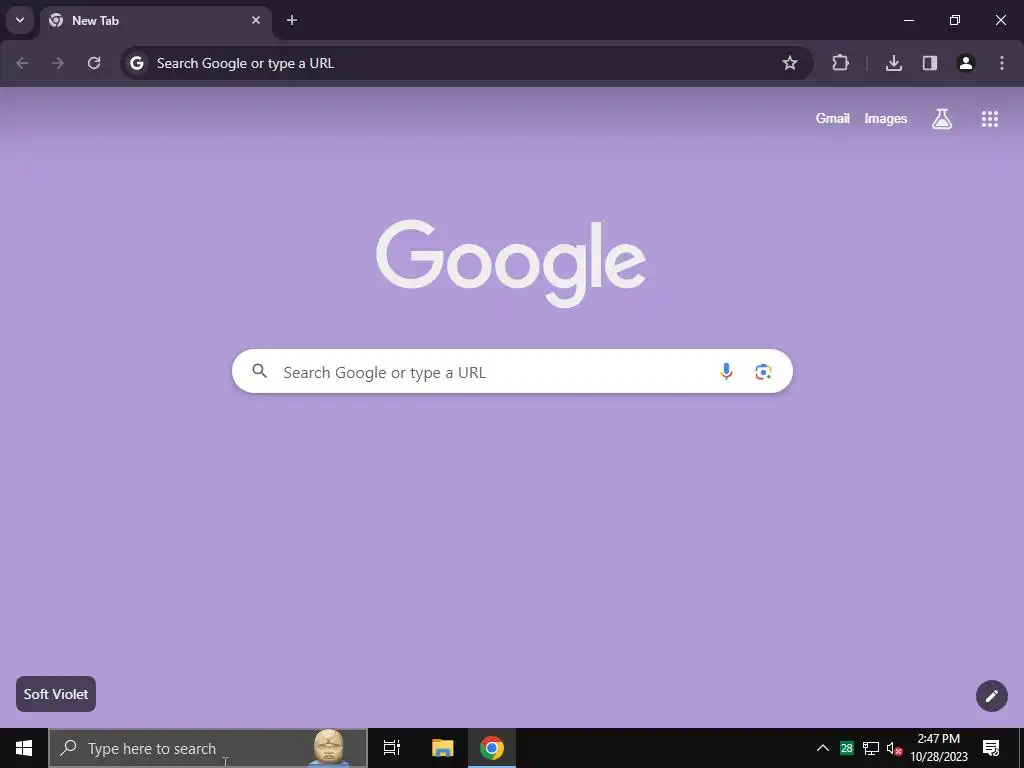Open the Downloads icon
Image resolution: width=1024 pixels, height=768 pixels.
[894, 63]
